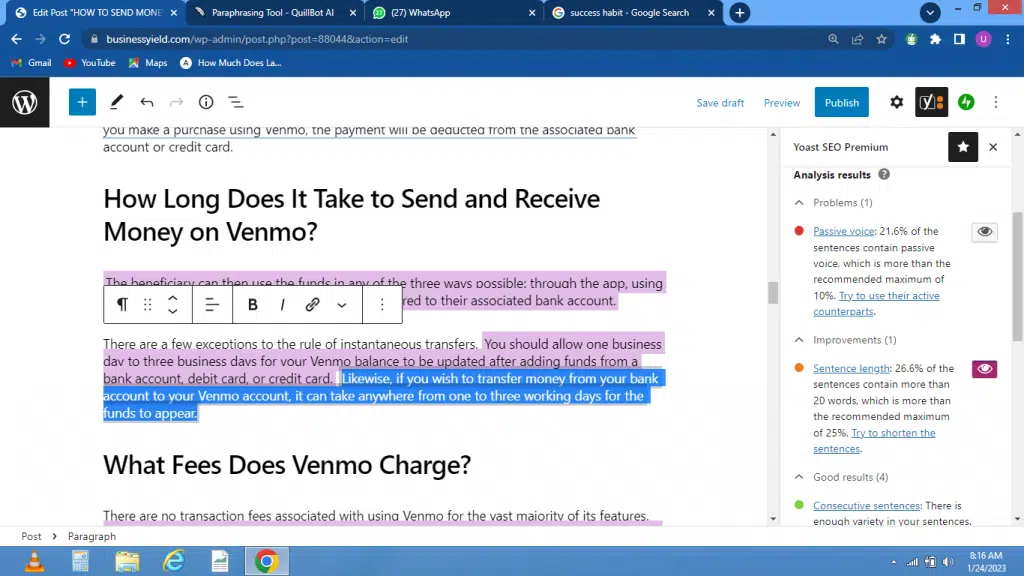This screenshot has height=576, width=1024.
Task: Collapse the Improvements (1) section
Action: 799,340
